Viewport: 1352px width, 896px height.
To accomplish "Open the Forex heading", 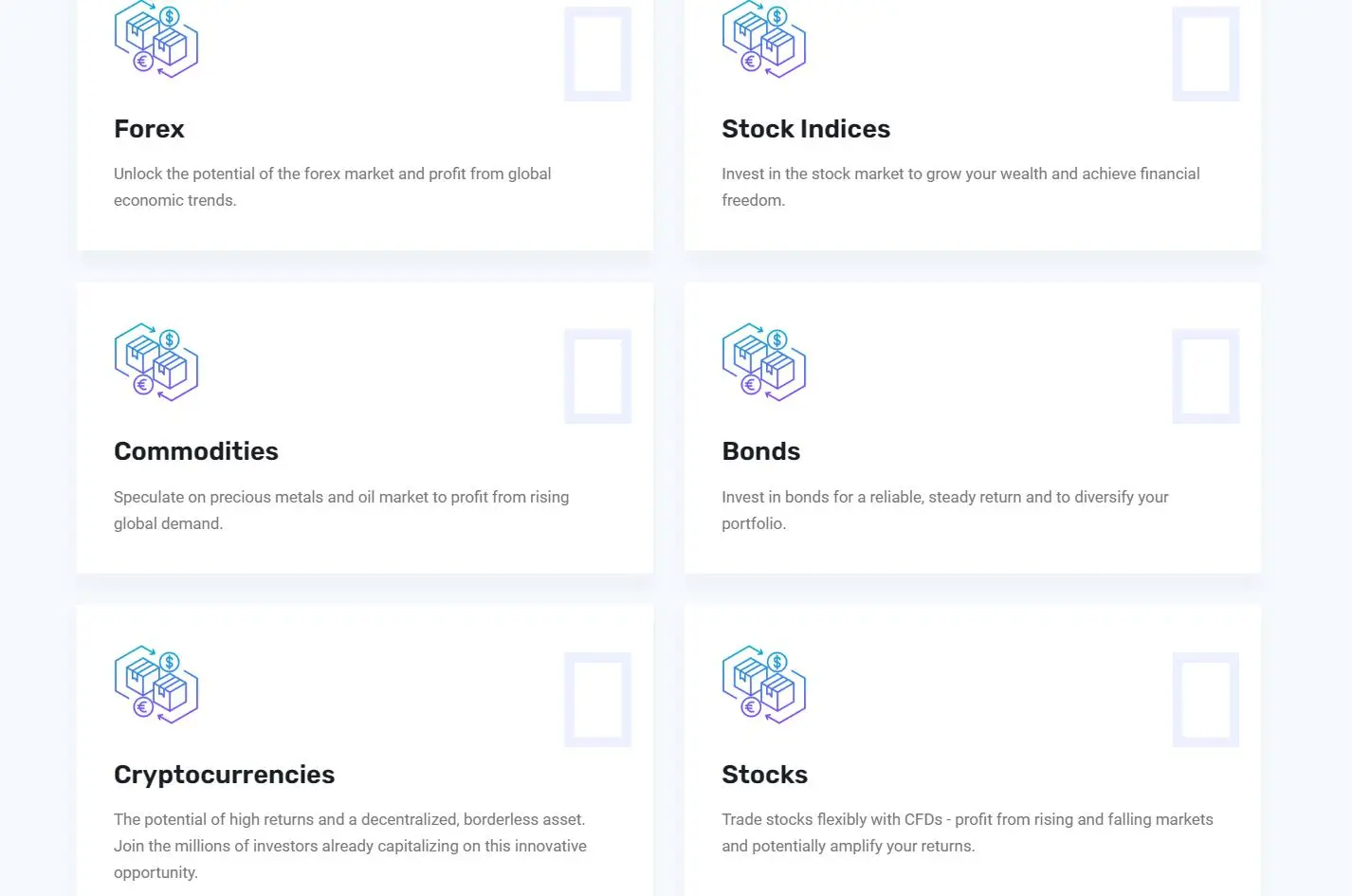I will pos(149,129).
